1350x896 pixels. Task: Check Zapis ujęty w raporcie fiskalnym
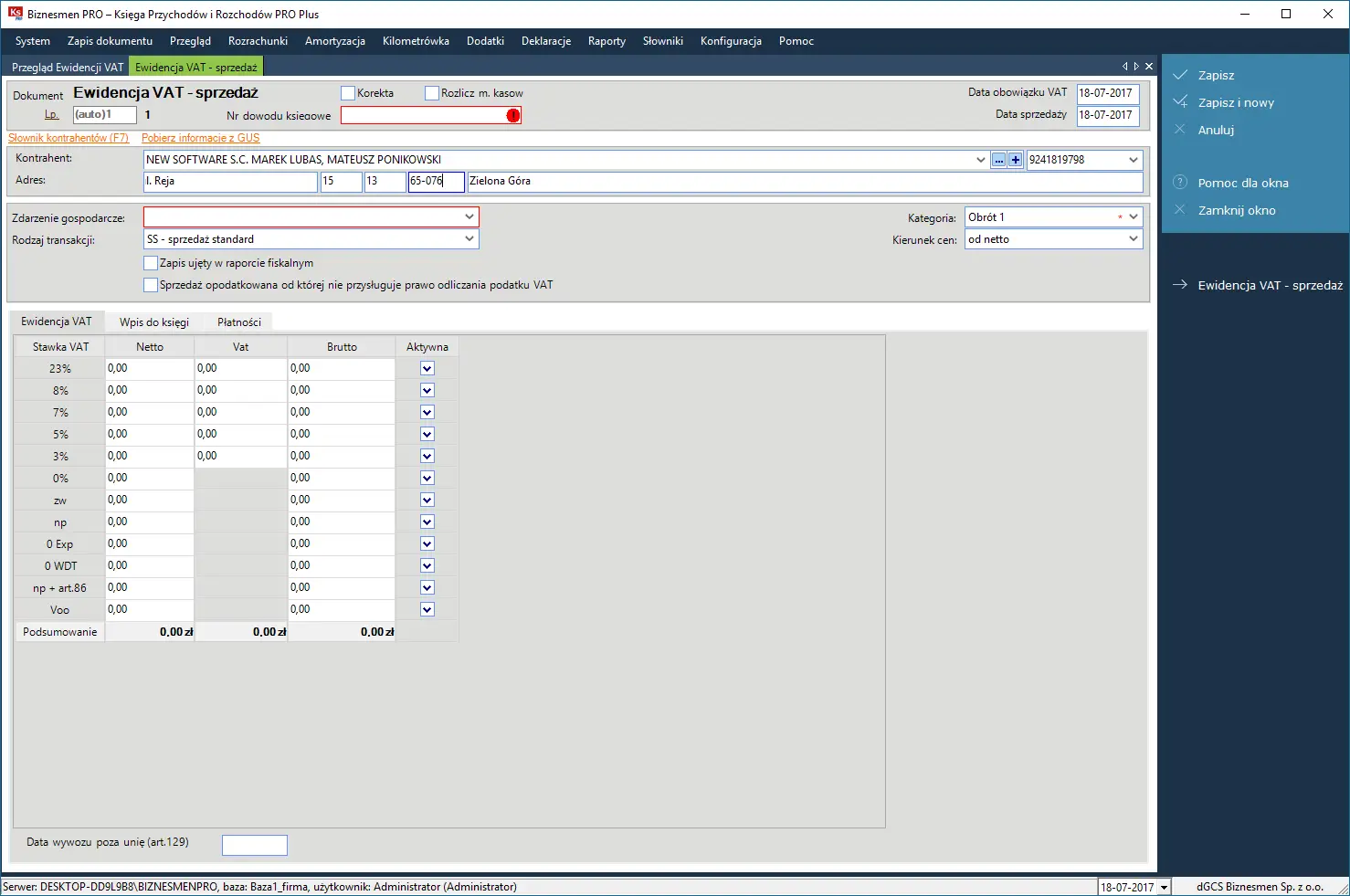[151, 263]
